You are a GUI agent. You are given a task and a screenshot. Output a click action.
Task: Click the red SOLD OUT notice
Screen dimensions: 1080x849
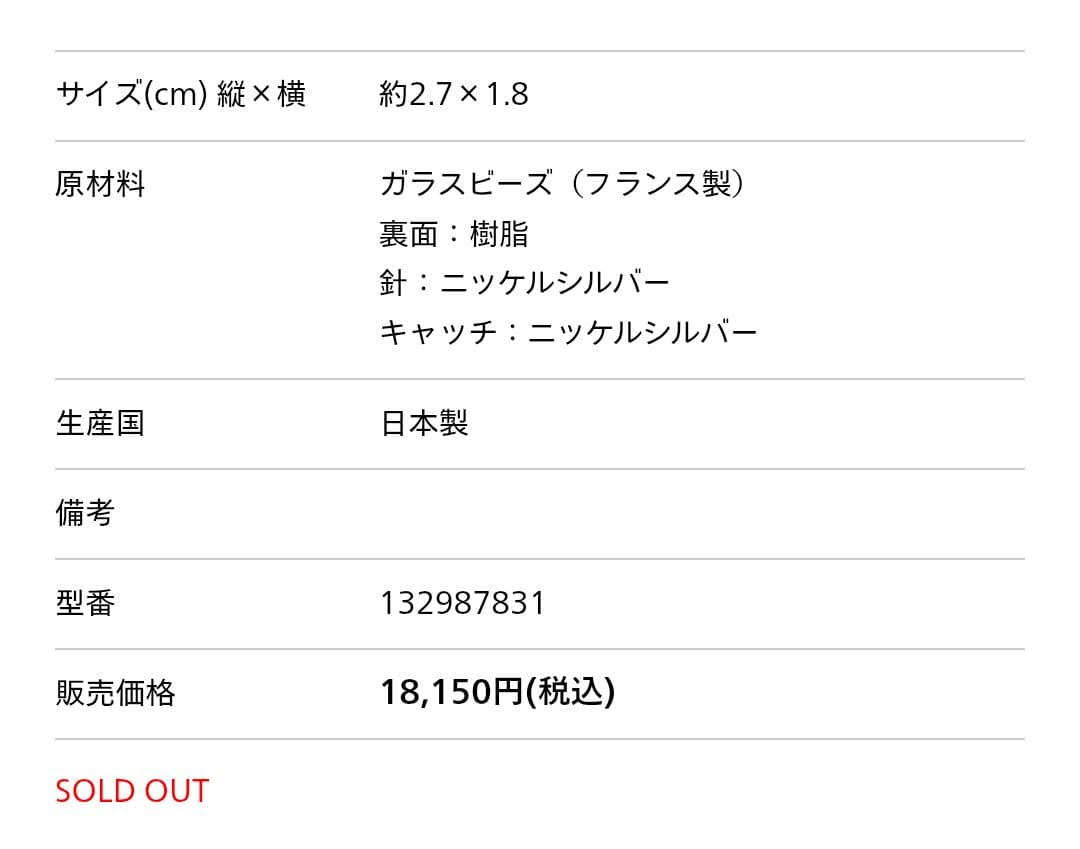pos(132,791)
